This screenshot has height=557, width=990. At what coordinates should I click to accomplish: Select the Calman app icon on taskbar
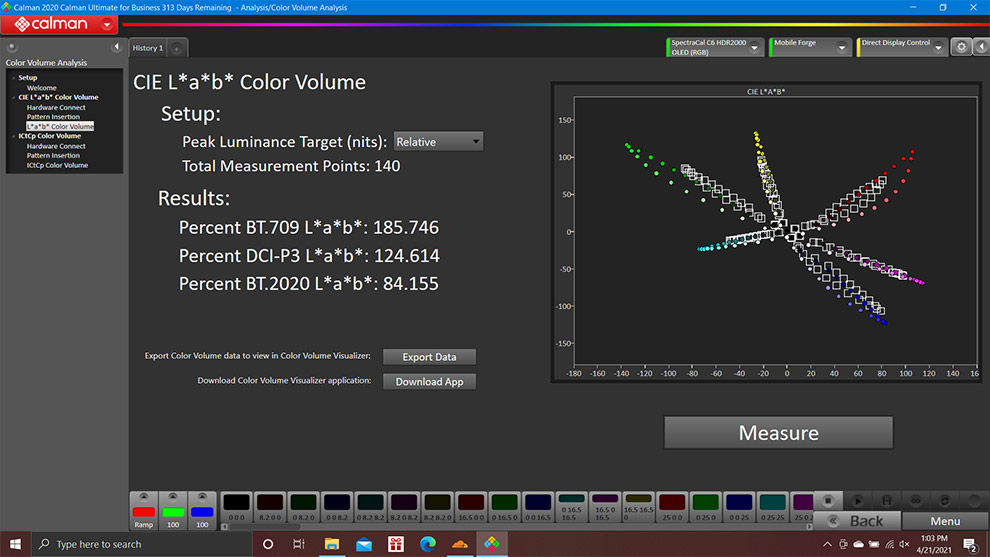coord(492,544)
